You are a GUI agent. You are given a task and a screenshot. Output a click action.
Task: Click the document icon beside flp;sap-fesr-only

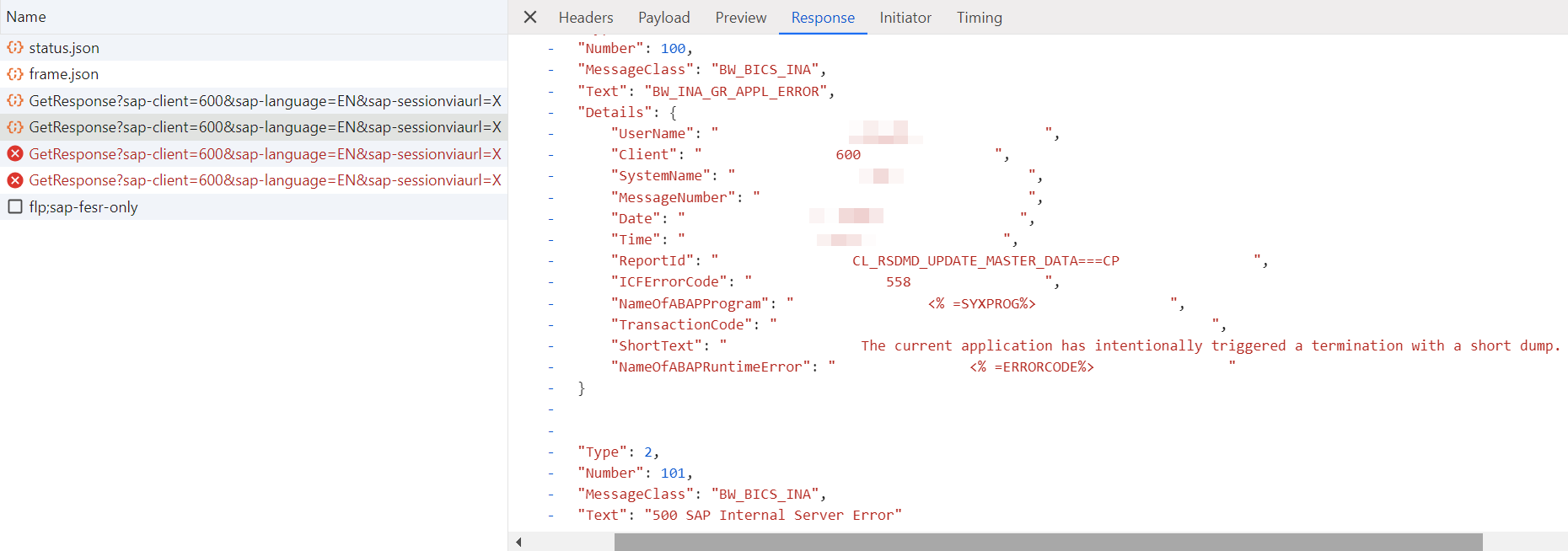point(15,206)
